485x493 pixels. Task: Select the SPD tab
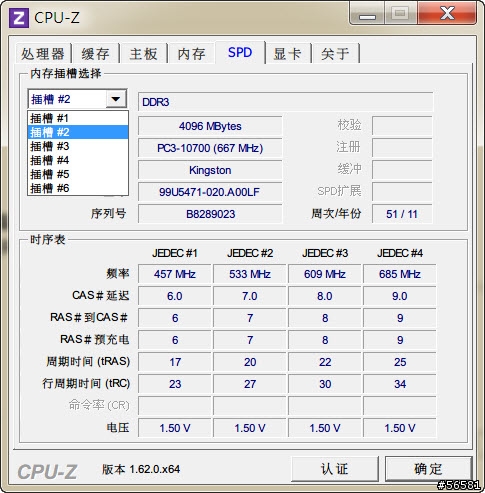click(x=240, y=52)
